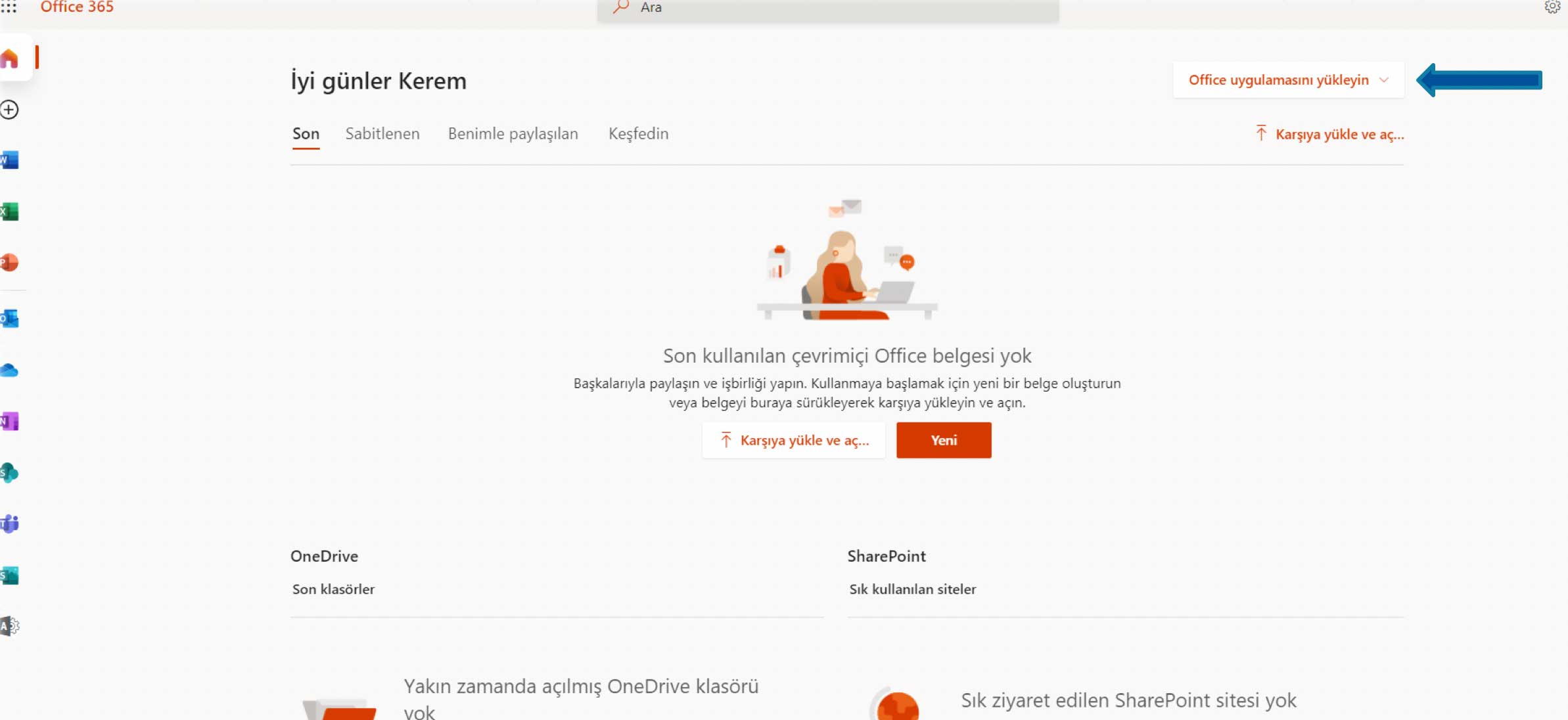This screenshot has height=720, width=1568.
Task: Click the SharePoint section heading
Action: [886, 556]
